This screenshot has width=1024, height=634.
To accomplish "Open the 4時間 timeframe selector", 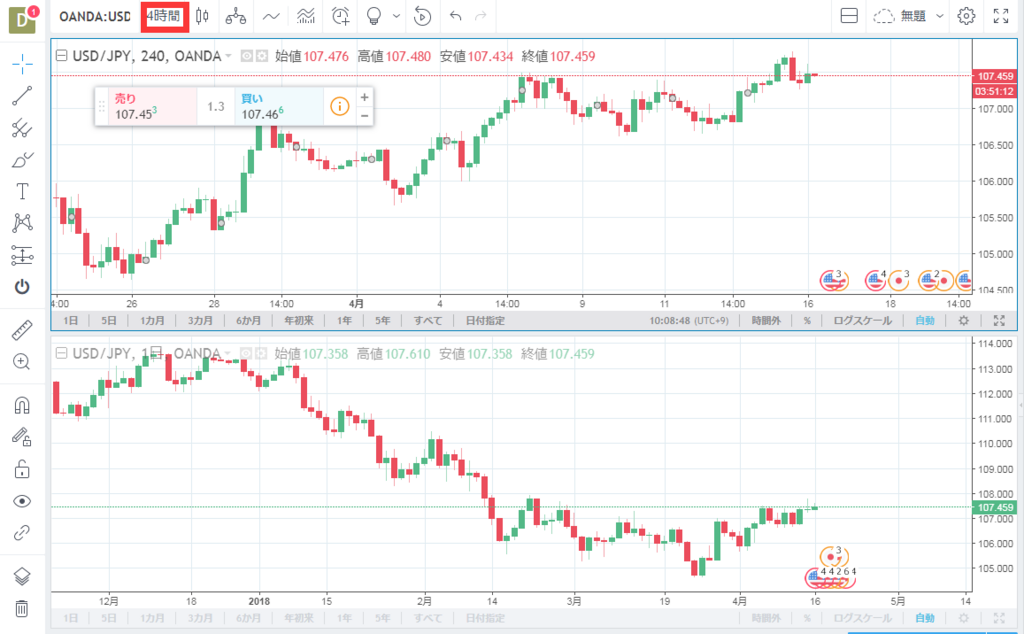I will pyautogui.click(x=165, y=16).
